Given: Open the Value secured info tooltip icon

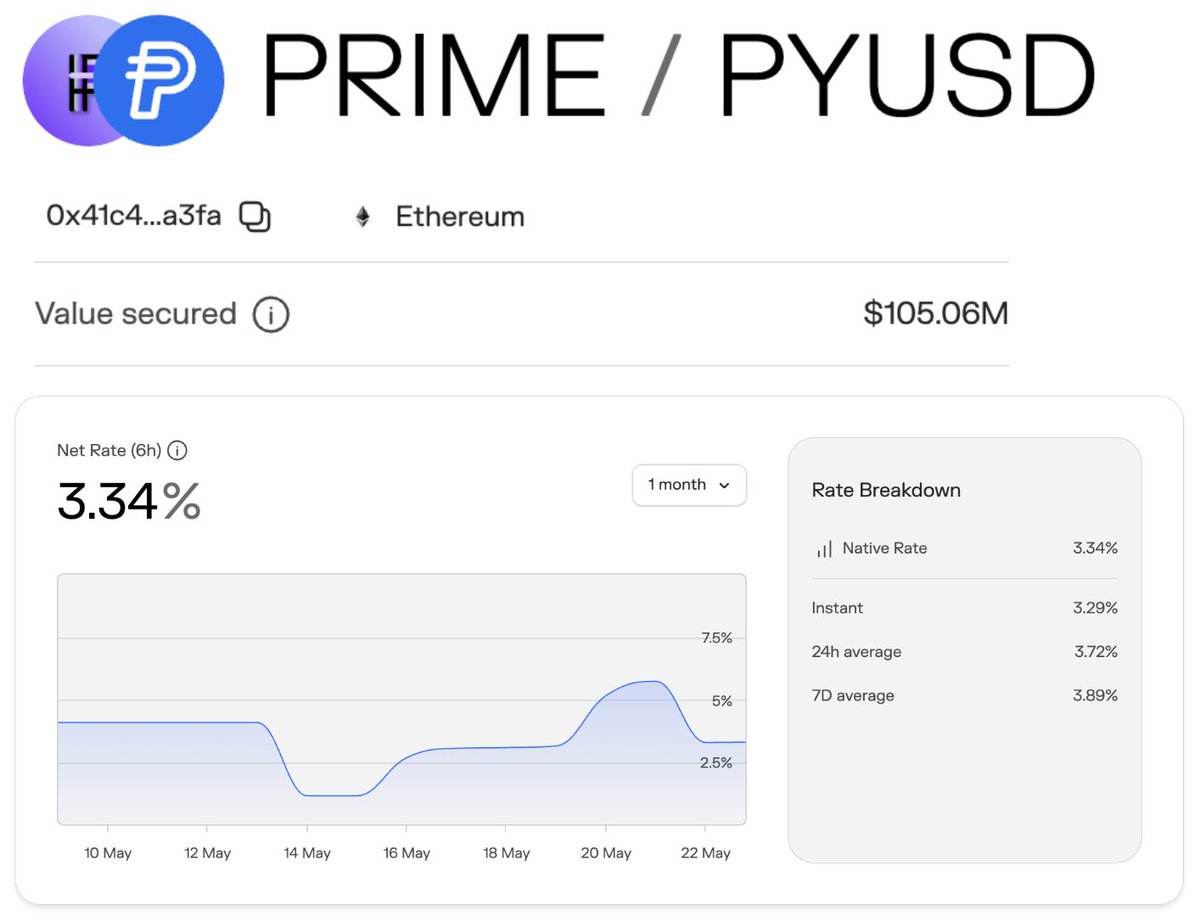Looking at the screenshot, I should (271, 315).
